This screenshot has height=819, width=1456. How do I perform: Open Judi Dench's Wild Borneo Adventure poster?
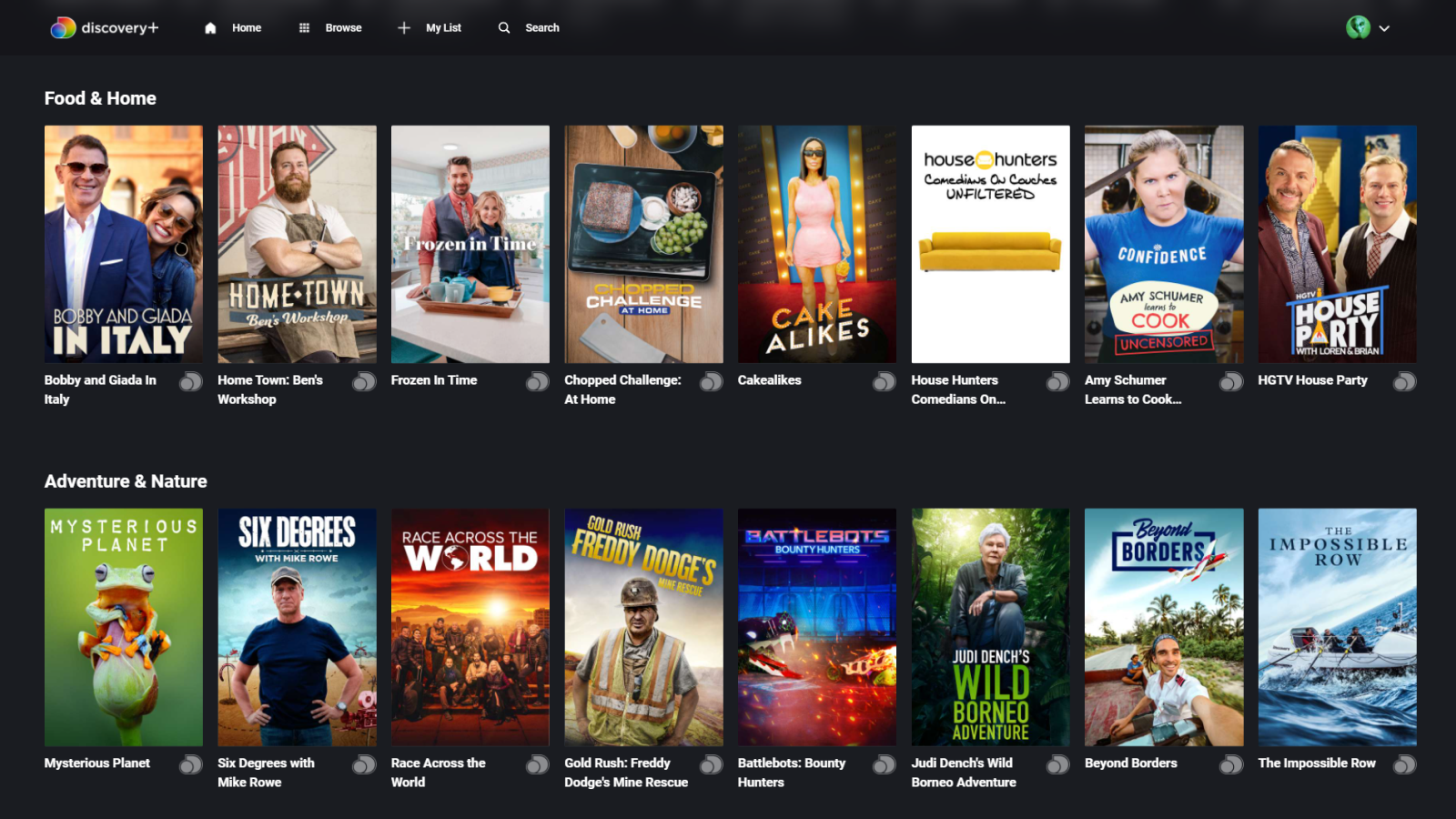click(x=991, y=627)
